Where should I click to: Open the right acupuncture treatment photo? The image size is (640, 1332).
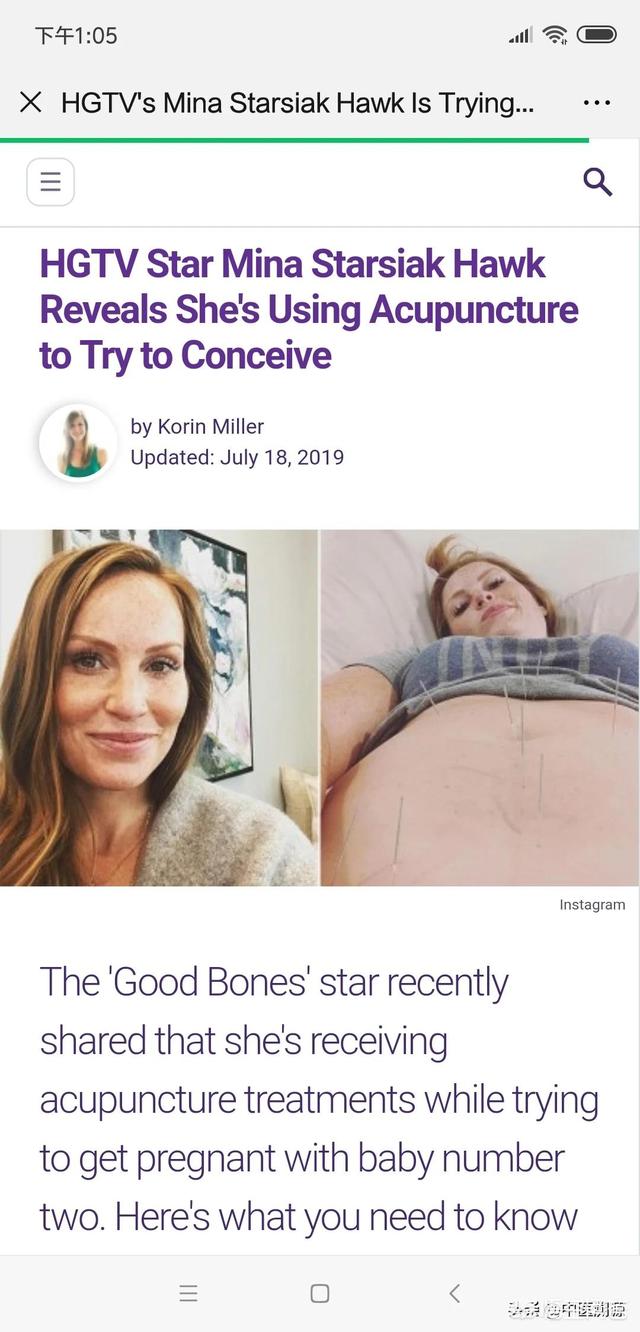480,707
